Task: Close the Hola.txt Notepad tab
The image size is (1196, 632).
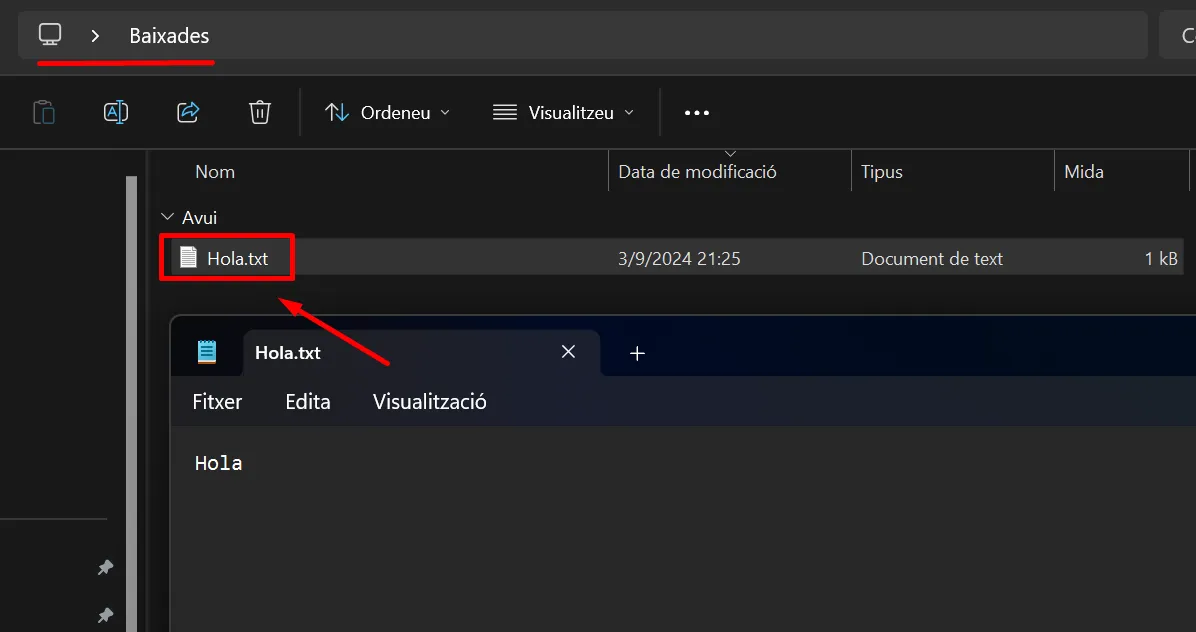Action: click(568, 352)
